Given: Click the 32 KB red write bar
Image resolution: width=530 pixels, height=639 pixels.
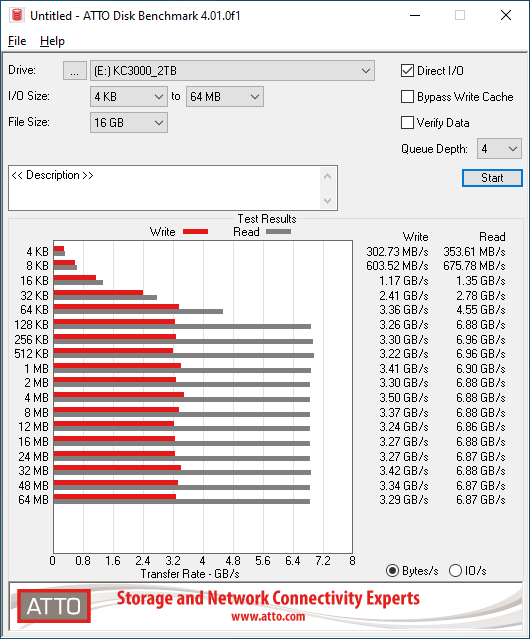Looking at the screenshot, I should pyautogui.click(x=98, y=292).
